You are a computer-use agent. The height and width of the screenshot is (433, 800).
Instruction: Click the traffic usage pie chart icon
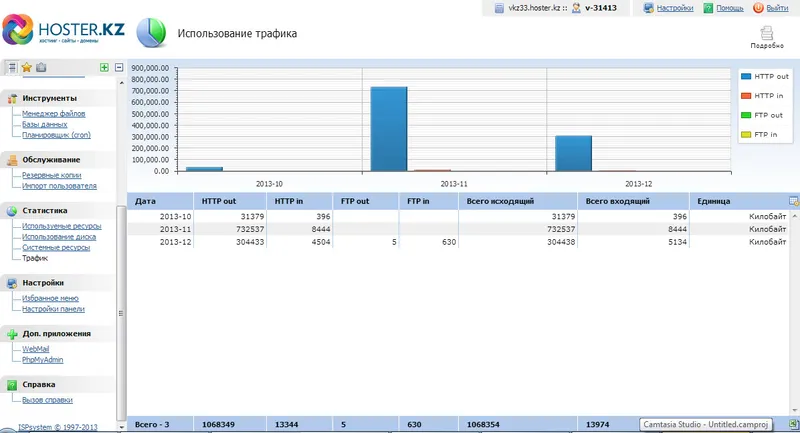(151, 33)
